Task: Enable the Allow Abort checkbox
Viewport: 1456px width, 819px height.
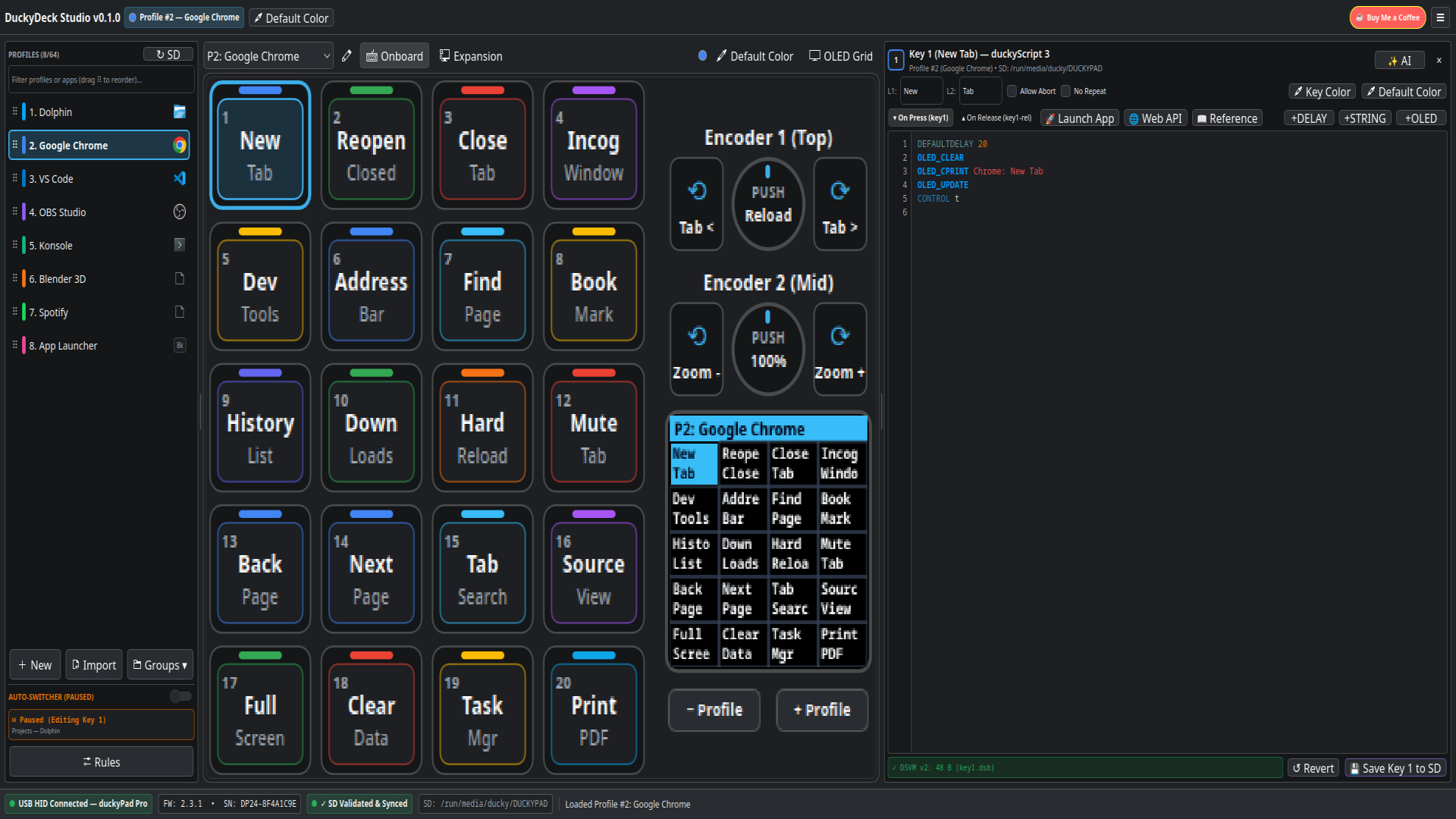Action: point(1012,91)
